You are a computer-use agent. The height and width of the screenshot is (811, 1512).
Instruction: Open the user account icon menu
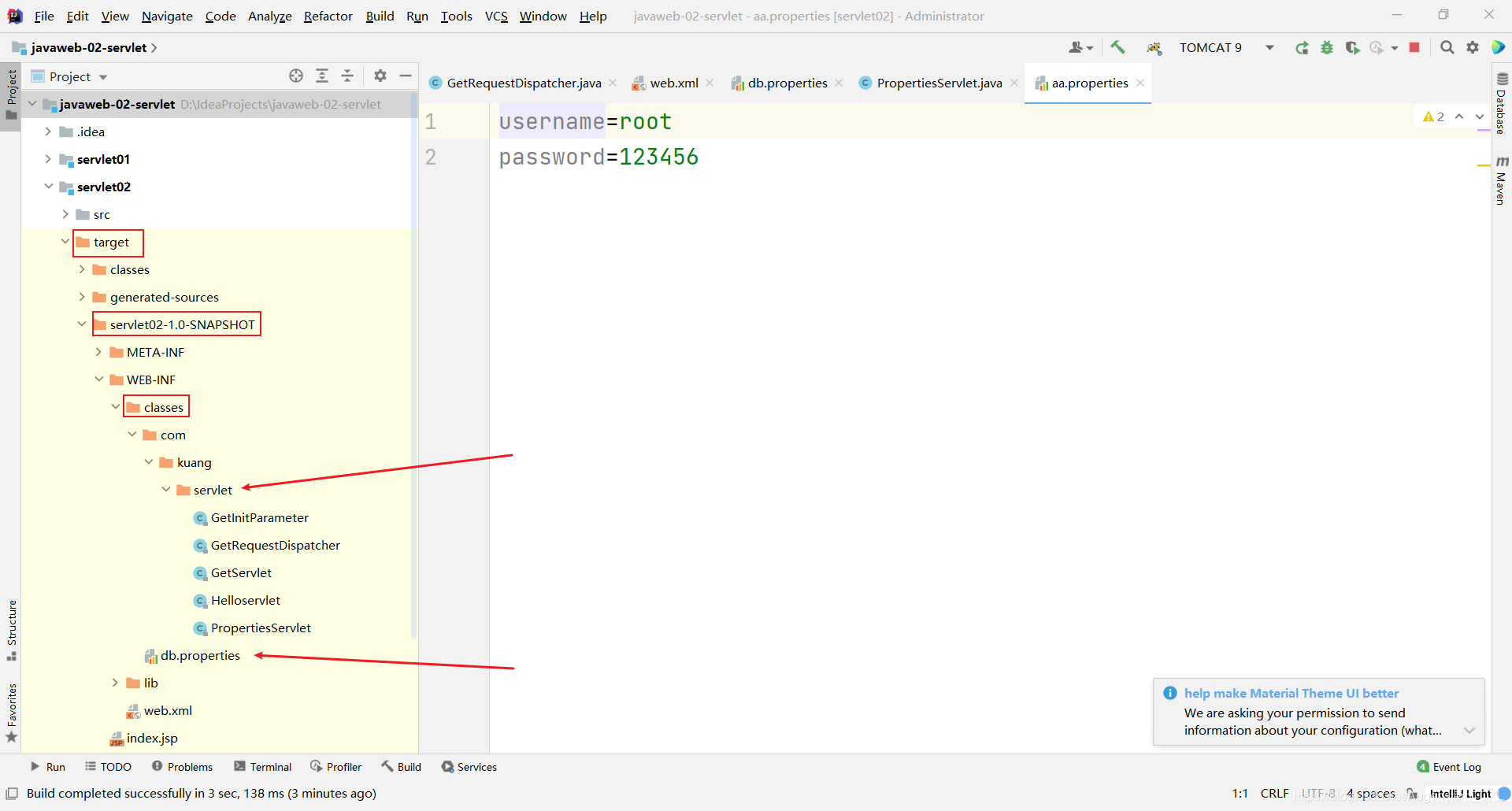click(x=1080, y=48)
